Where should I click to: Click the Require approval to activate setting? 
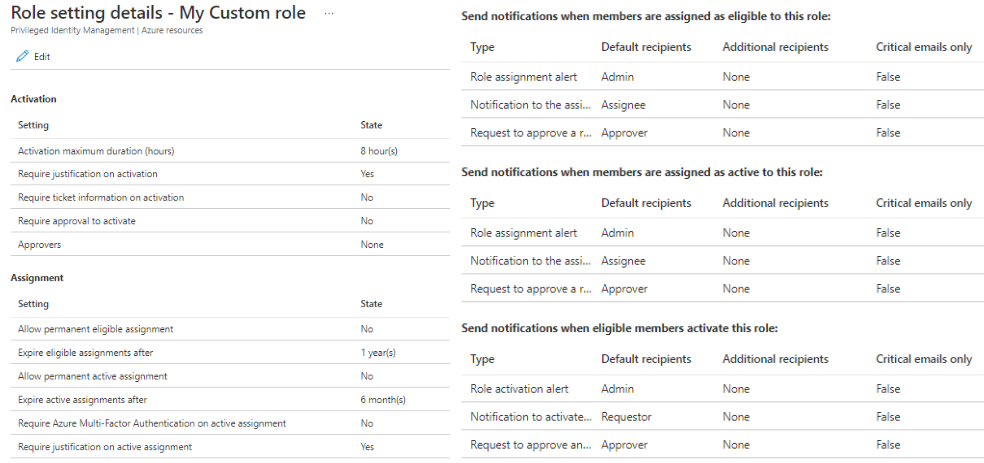(76, 221)
